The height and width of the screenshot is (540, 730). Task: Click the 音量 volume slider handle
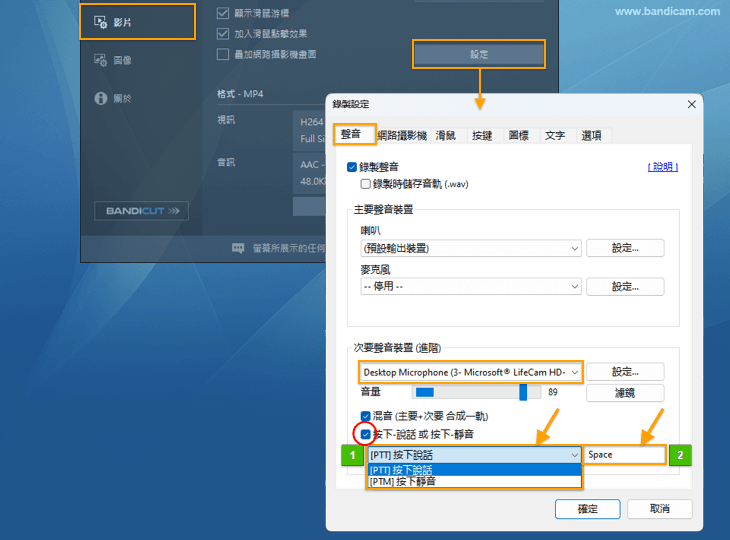tap(523, 392)
